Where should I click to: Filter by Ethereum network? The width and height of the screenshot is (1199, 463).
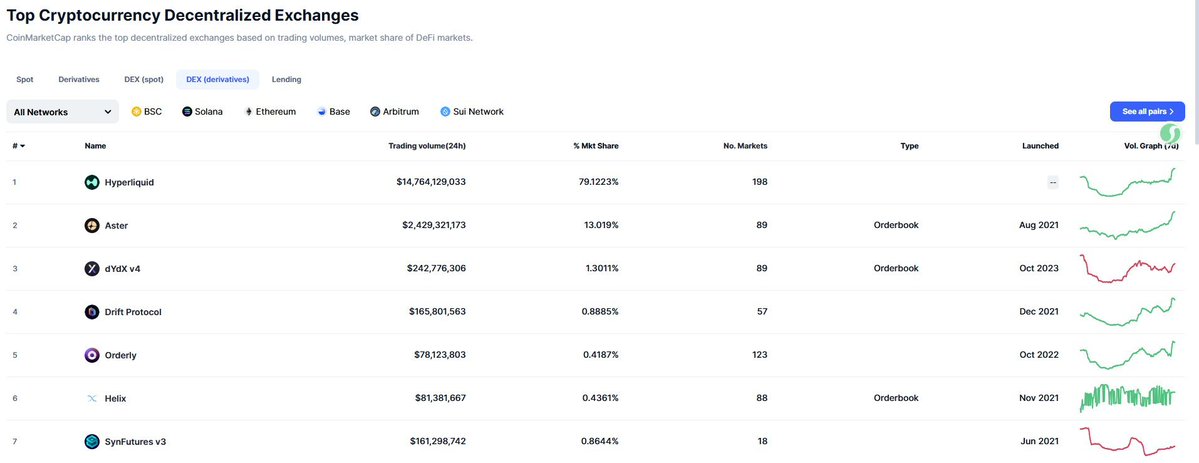click(270, 112)
